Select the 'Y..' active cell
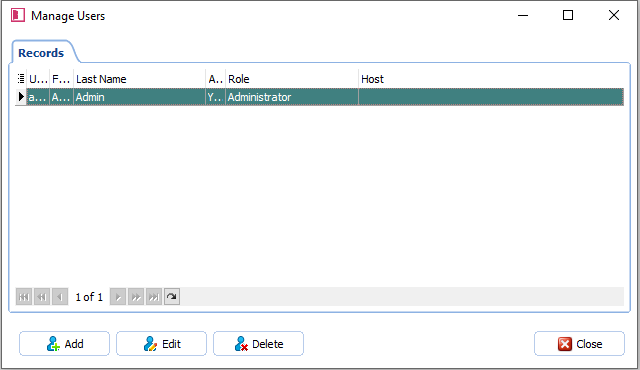Screen dimensions: 640x370 (216, 97)
